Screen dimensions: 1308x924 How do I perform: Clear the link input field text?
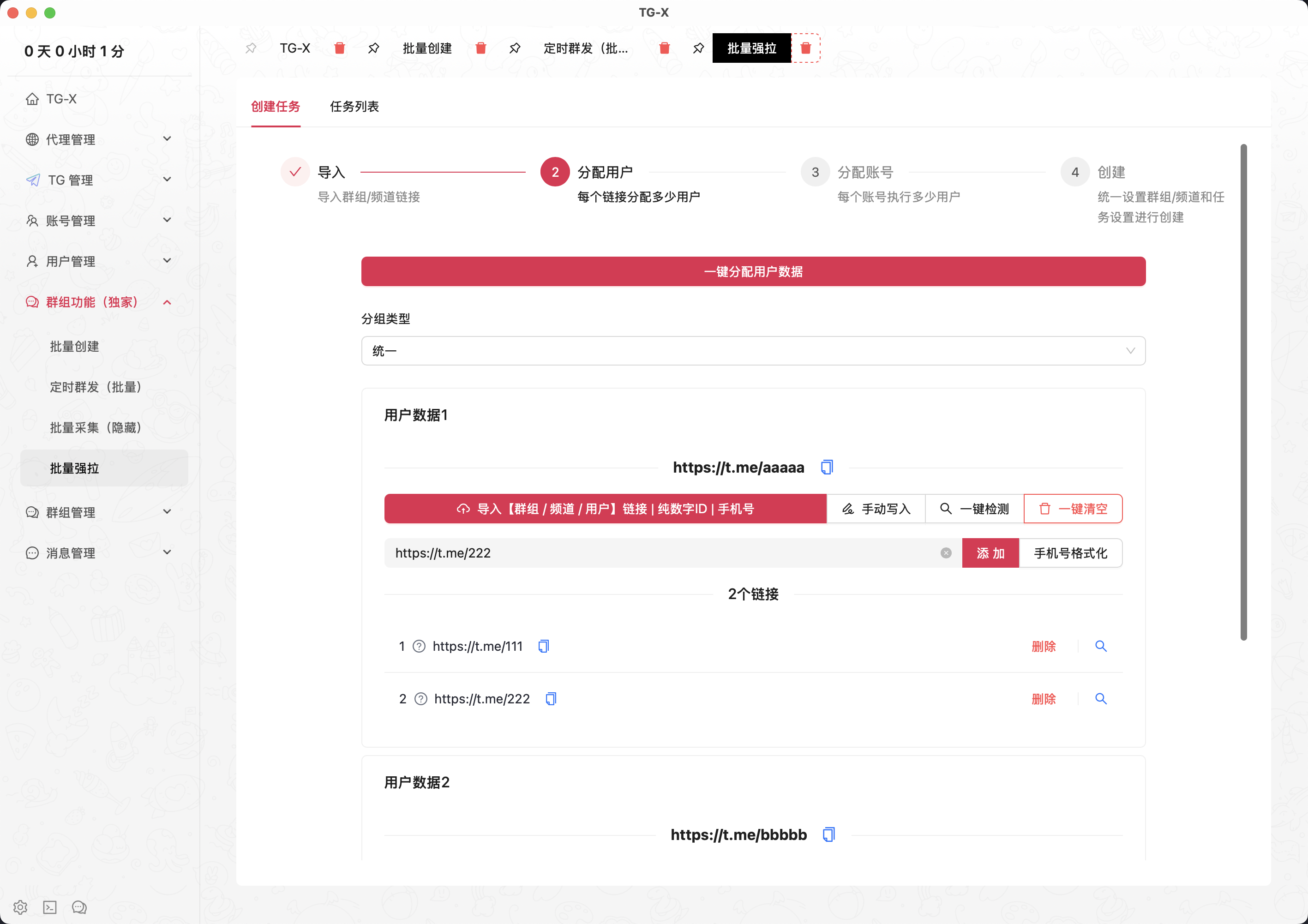pos(946,553)
